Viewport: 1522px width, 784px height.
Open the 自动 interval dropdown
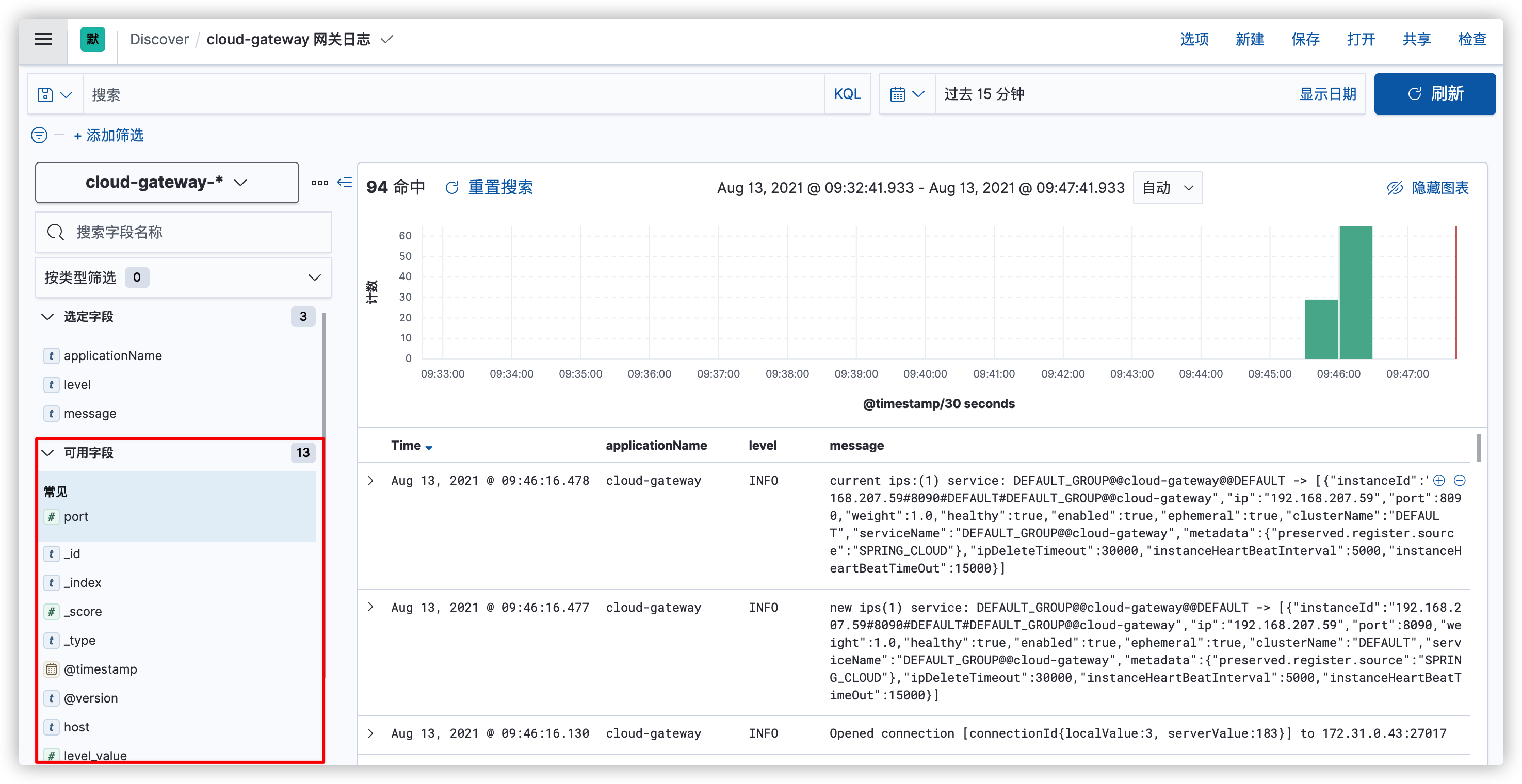click(x=1168, y=188)
